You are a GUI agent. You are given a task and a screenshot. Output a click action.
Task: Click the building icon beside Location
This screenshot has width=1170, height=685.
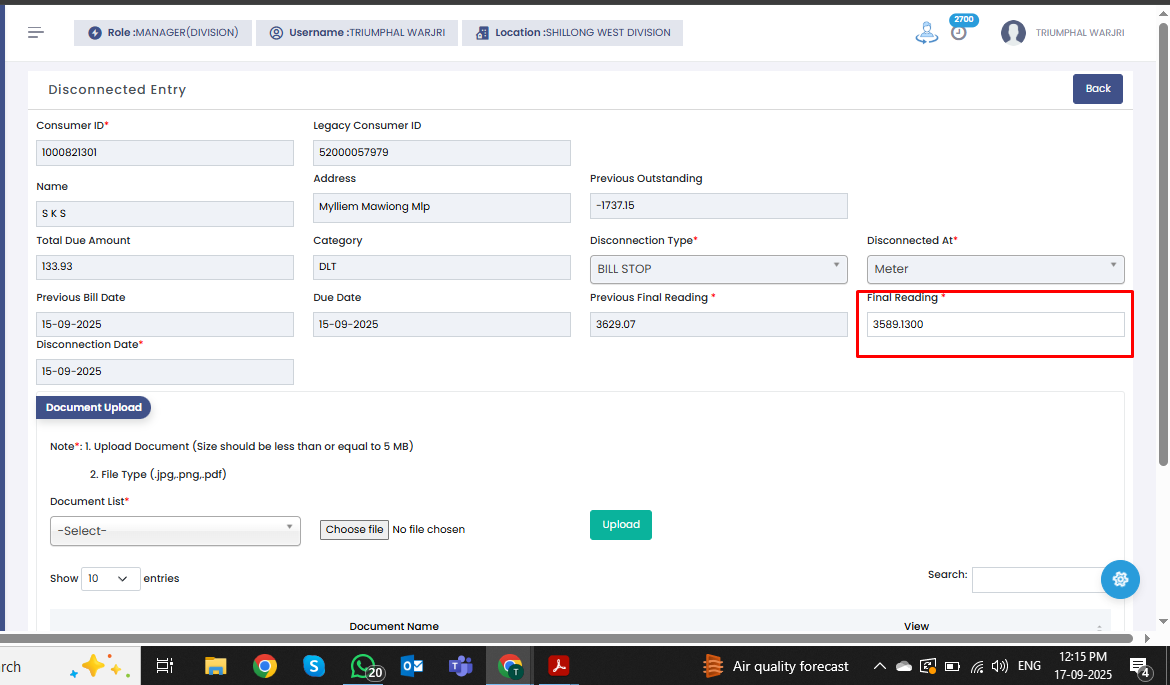(482, 33)
